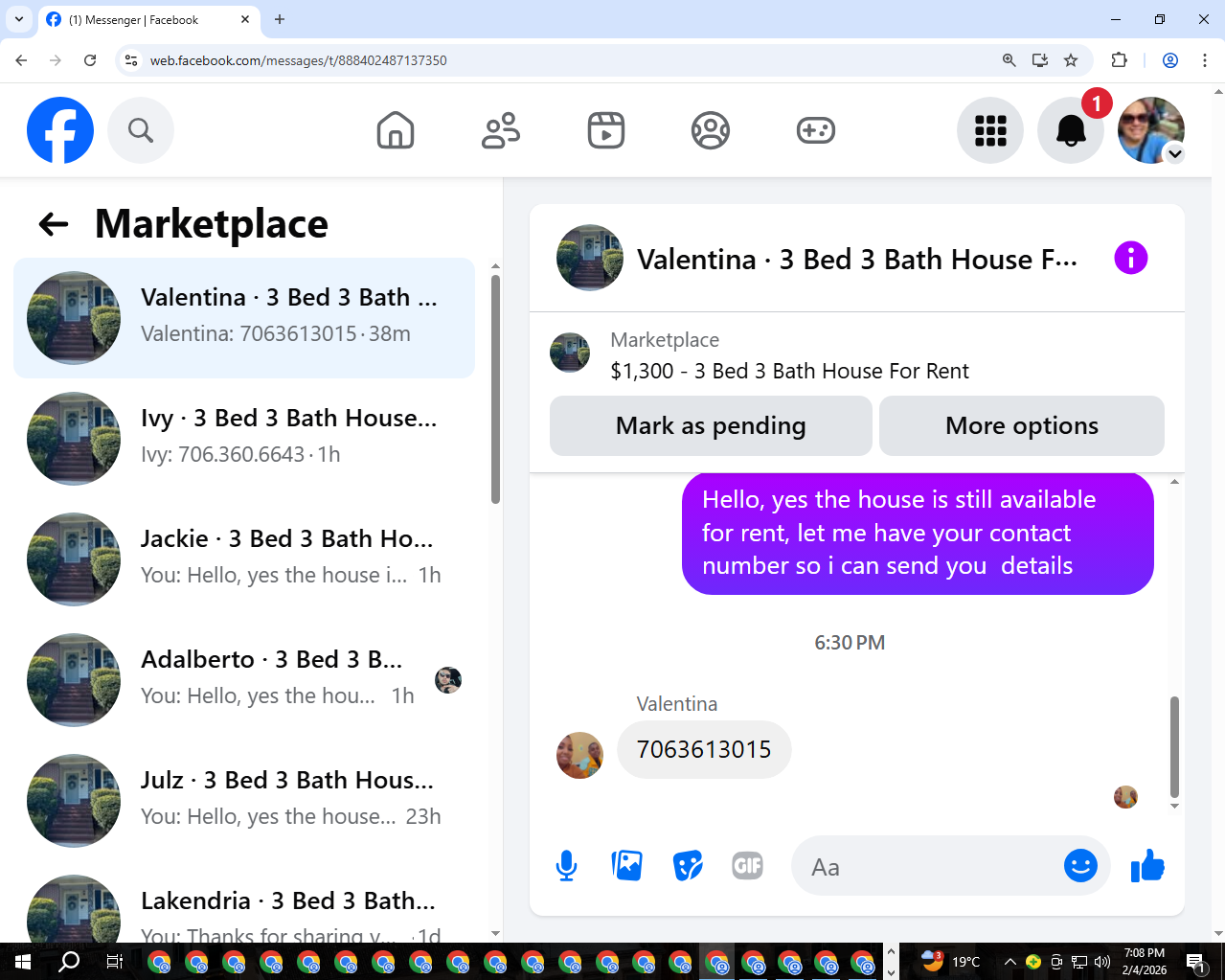Click the More options button

(1022, 425)
